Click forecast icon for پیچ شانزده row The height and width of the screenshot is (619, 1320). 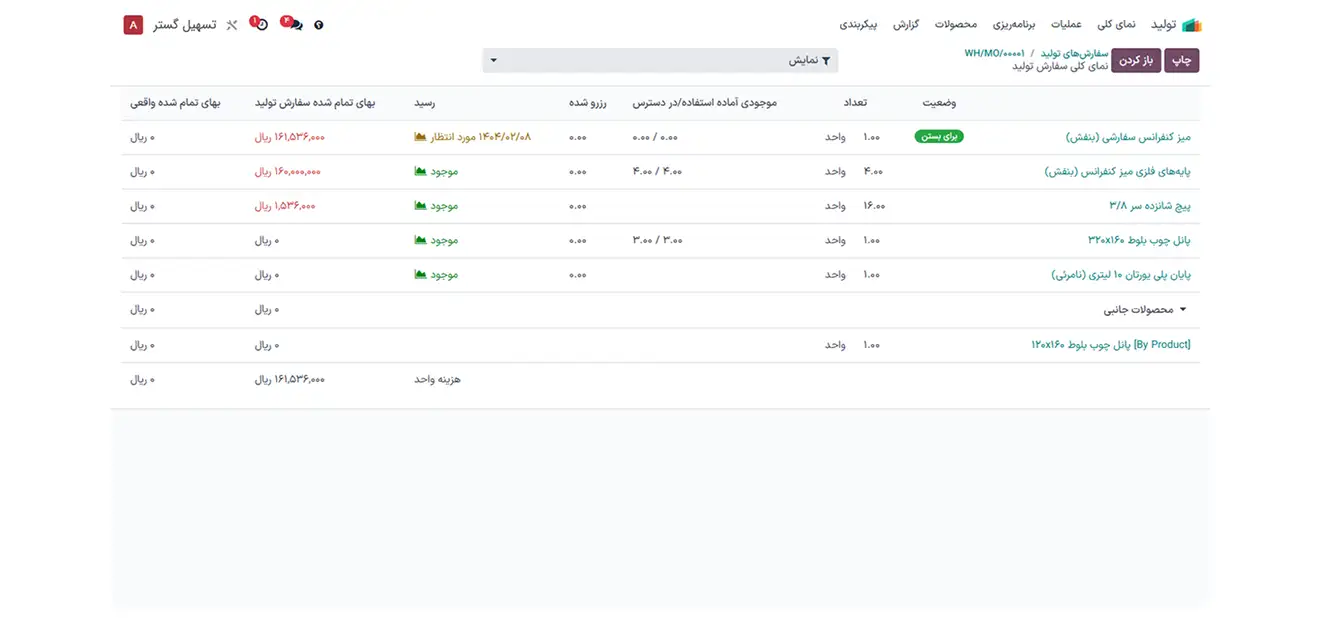point(420,206)
